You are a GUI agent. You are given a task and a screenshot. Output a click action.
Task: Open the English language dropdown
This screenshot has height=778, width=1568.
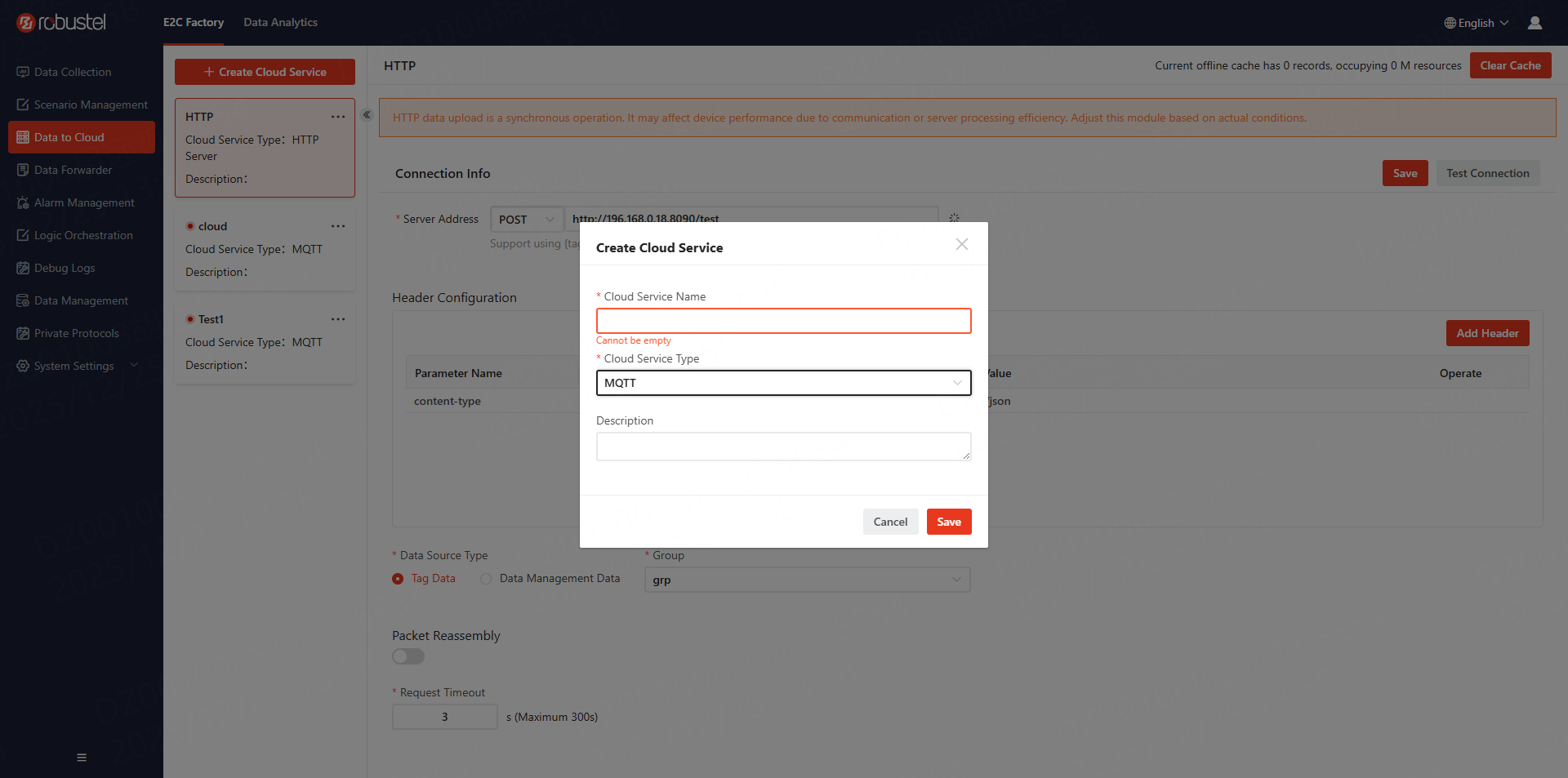pyautogui.click(x=1476, y=23)
